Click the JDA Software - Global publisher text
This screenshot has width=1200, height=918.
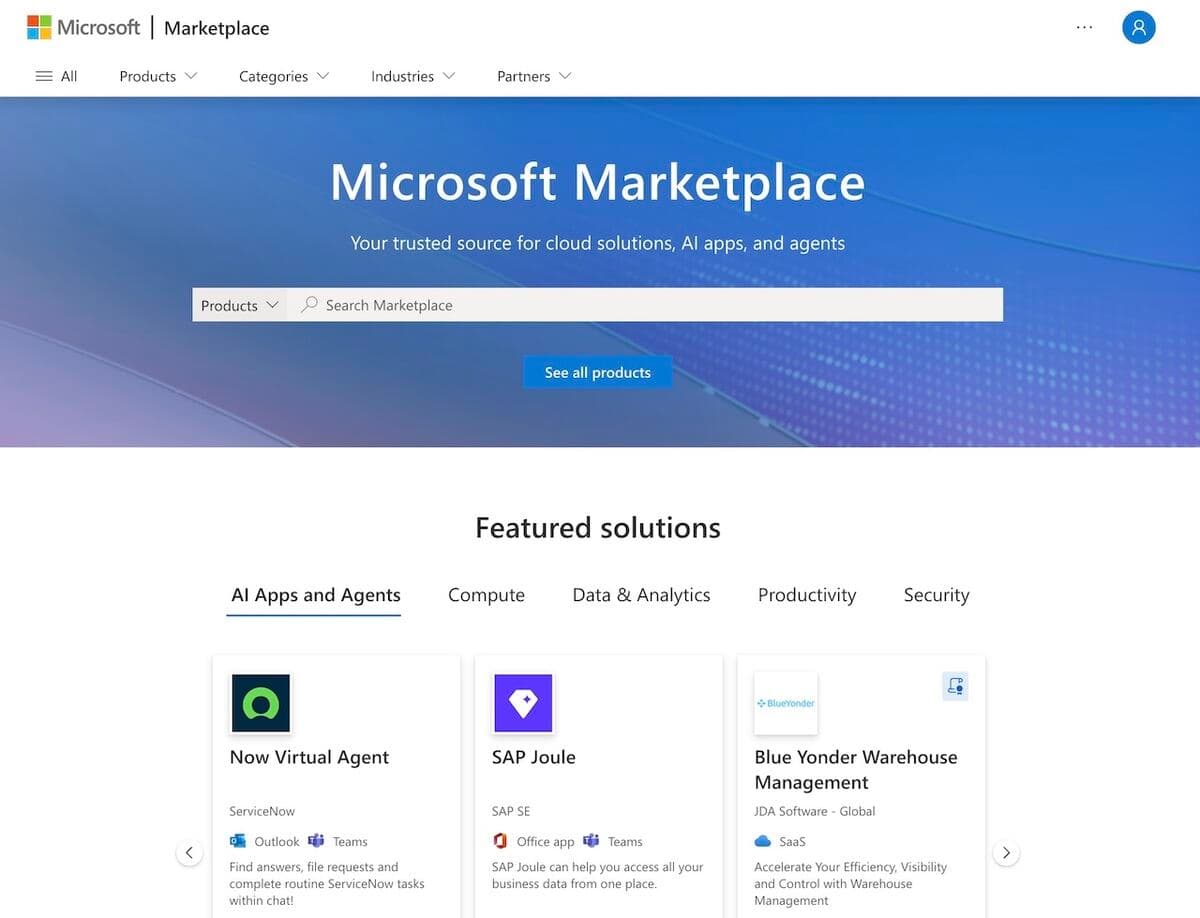click(815, 811)
